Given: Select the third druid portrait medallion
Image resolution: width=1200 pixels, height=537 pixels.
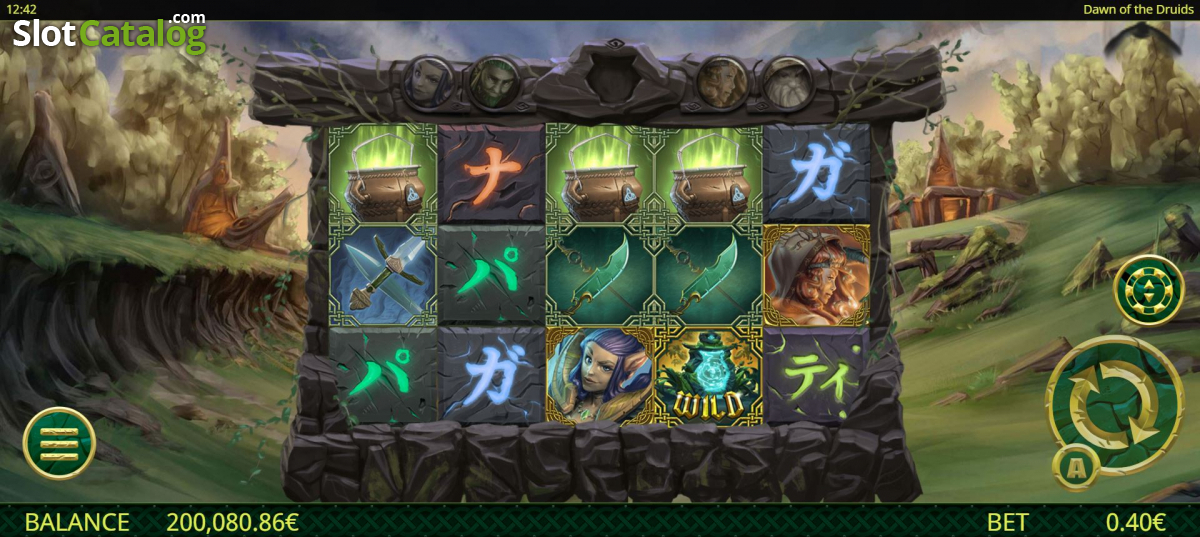Looking at the screenshot, I should tap(722, 81).
